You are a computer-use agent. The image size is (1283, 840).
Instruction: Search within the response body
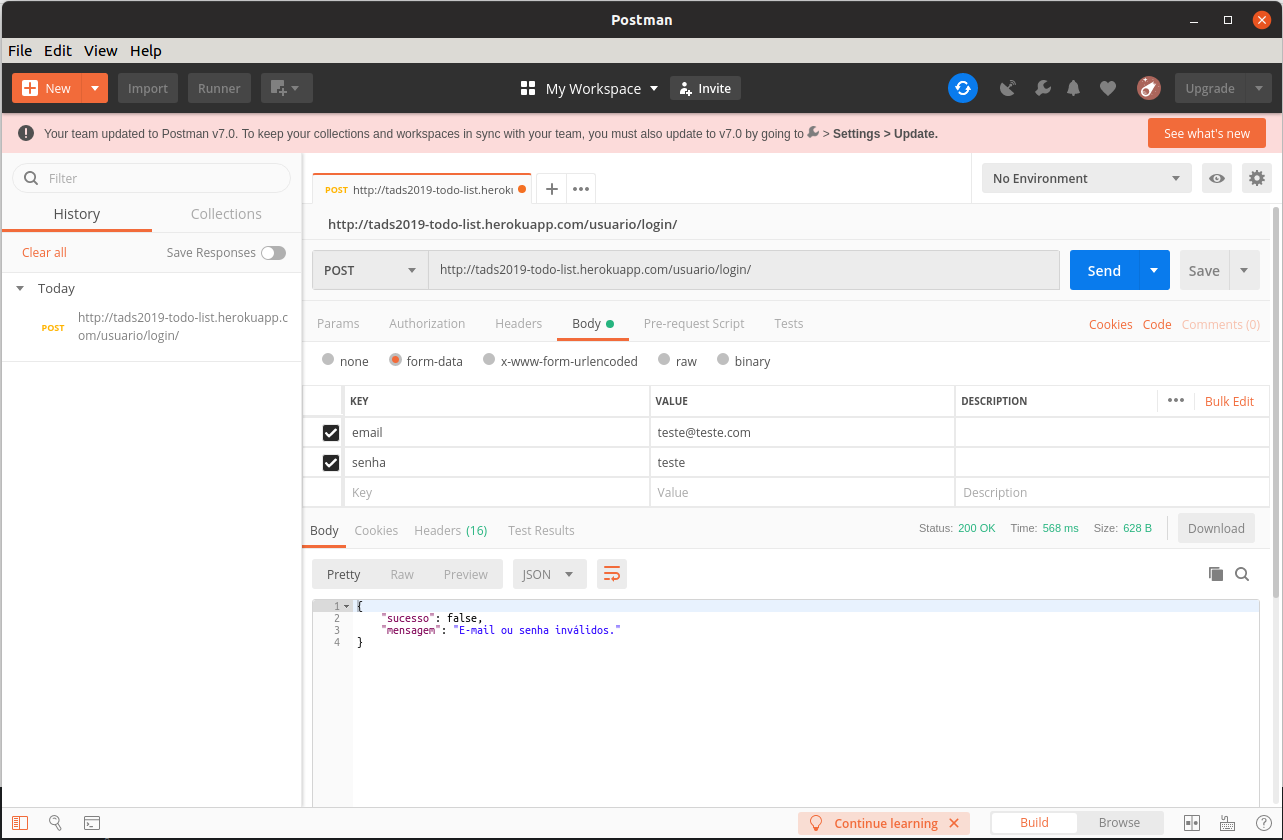(x=1242, y=574)
